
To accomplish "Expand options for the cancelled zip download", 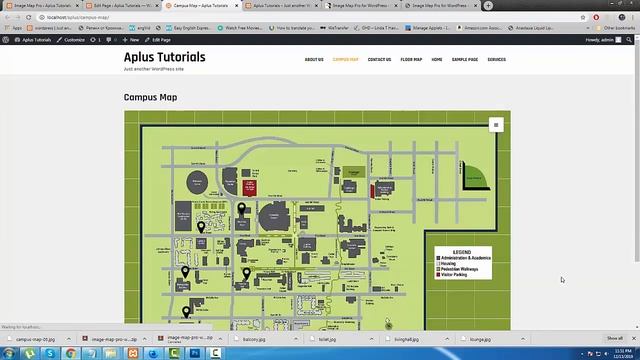I will coord(220,339).
